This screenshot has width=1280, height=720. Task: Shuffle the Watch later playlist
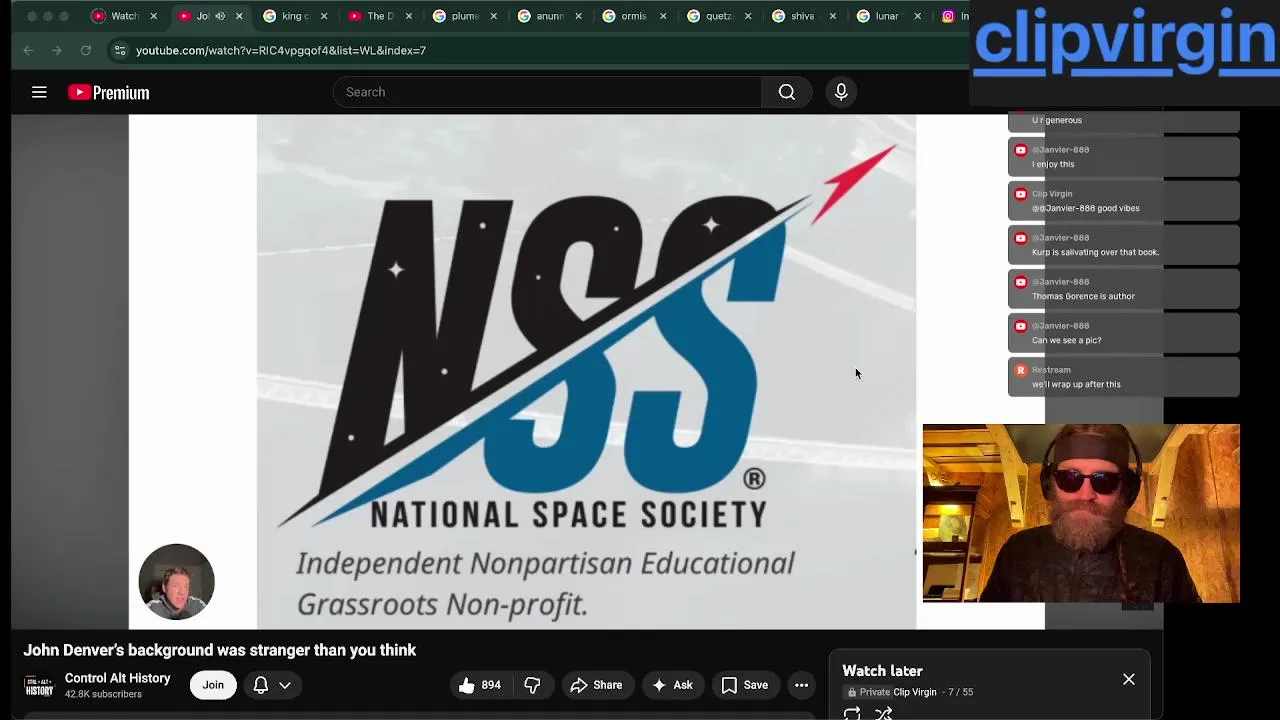[x=883, y=713]
